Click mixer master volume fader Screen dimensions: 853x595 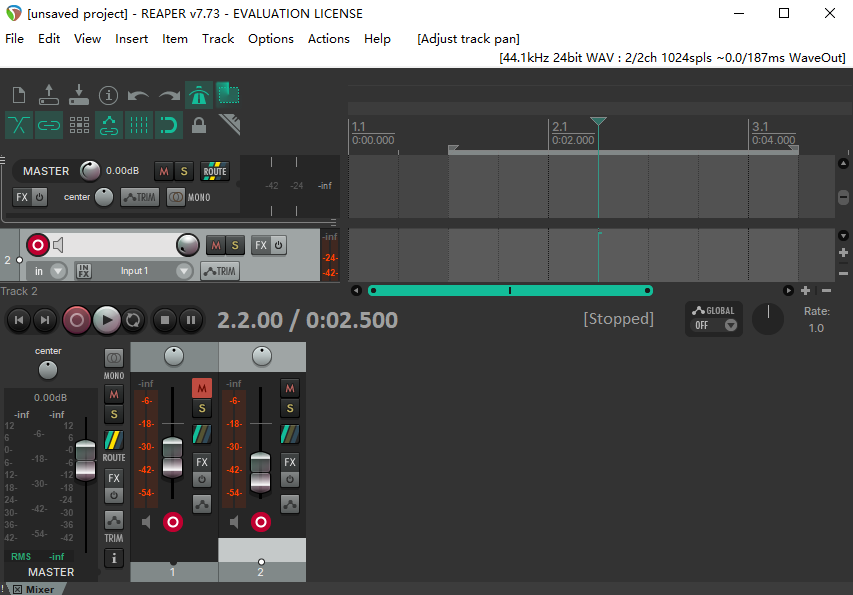coord(85,461)
